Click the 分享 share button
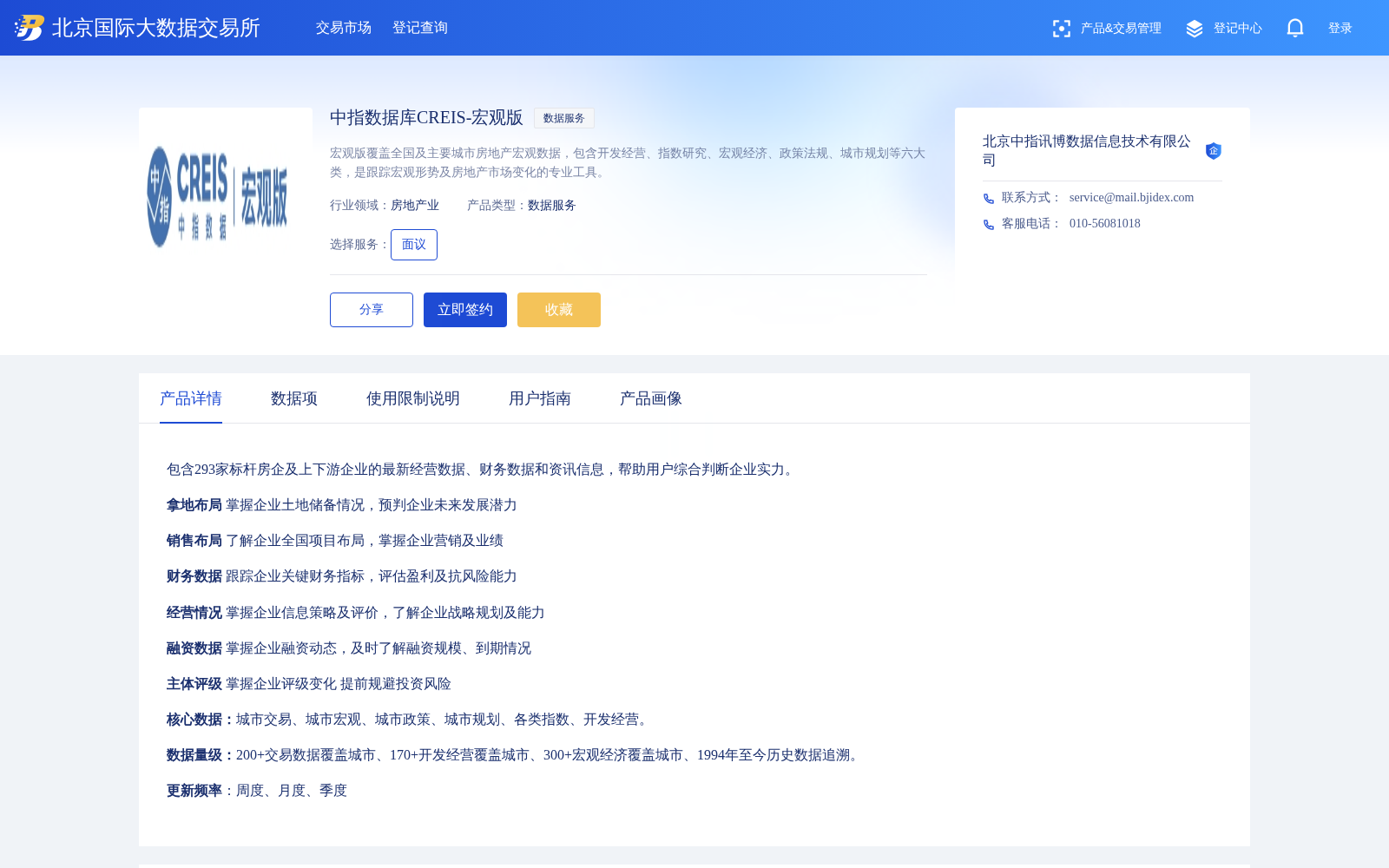Screen dimensions: 1389x868 pyautogui.click(x=372, y=310)
